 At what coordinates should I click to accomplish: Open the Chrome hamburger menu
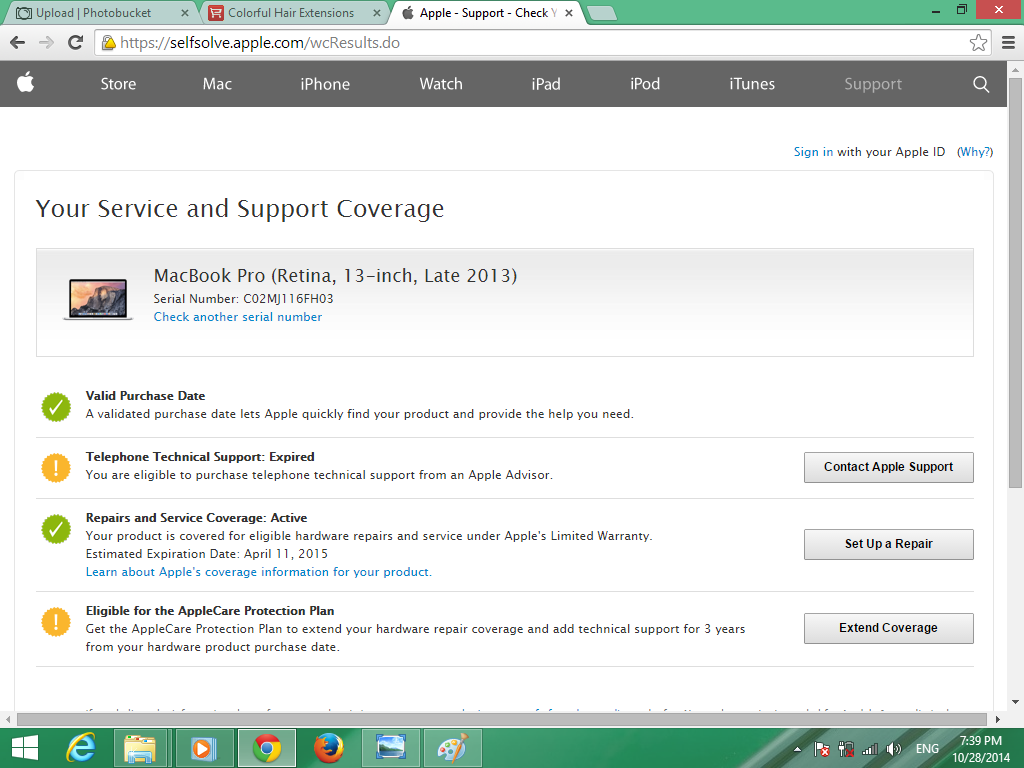click(1007, 43)
